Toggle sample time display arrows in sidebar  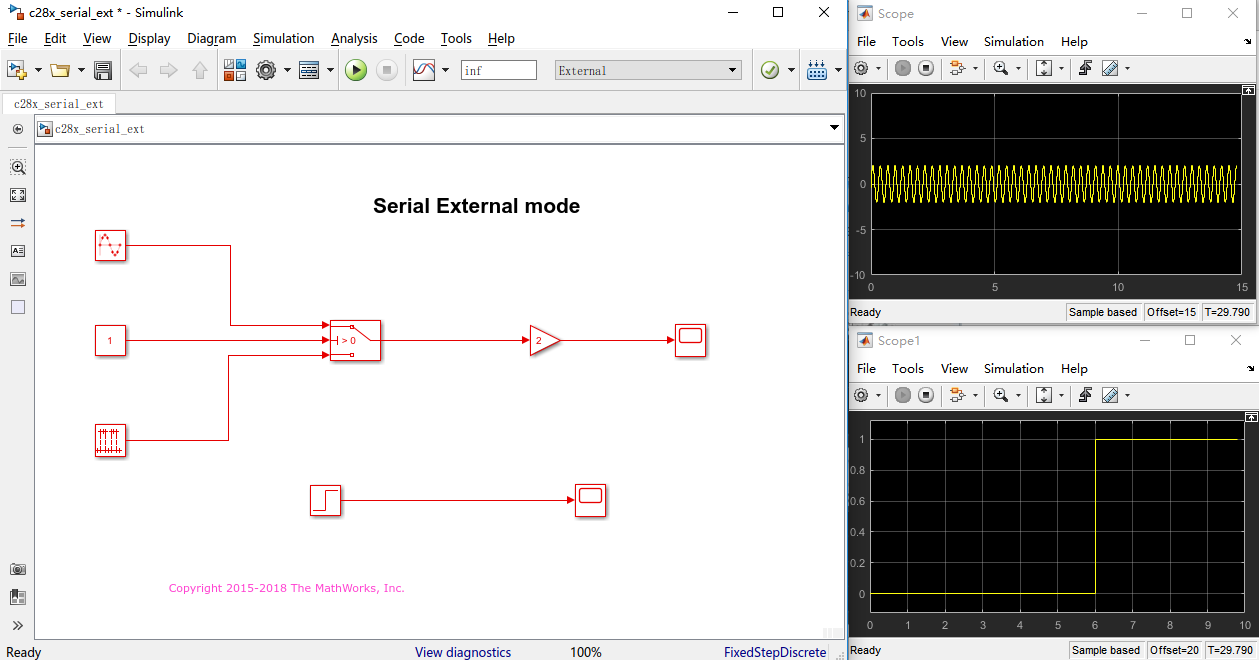18,223
